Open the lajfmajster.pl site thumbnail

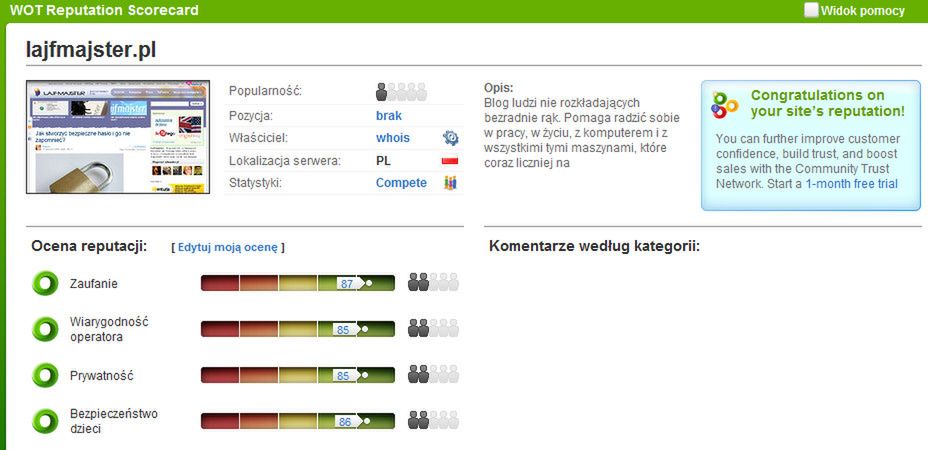118,137
